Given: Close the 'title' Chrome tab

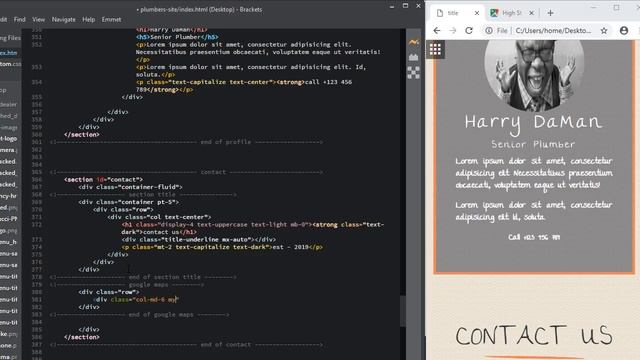Looking at the screenshot, I should [477, 13].
